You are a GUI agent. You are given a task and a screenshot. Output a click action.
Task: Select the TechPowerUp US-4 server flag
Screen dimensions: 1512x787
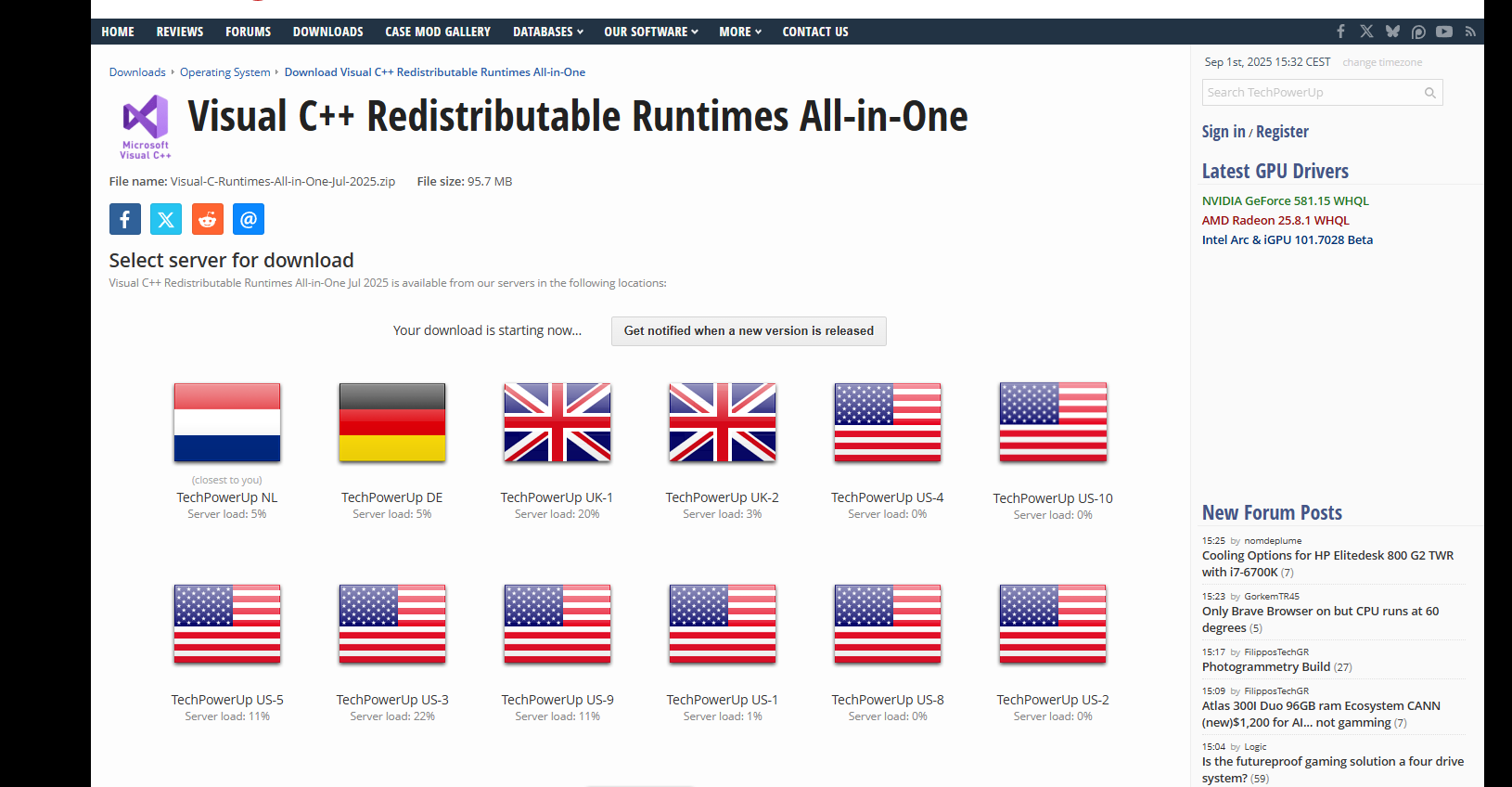tap(888, 422)
